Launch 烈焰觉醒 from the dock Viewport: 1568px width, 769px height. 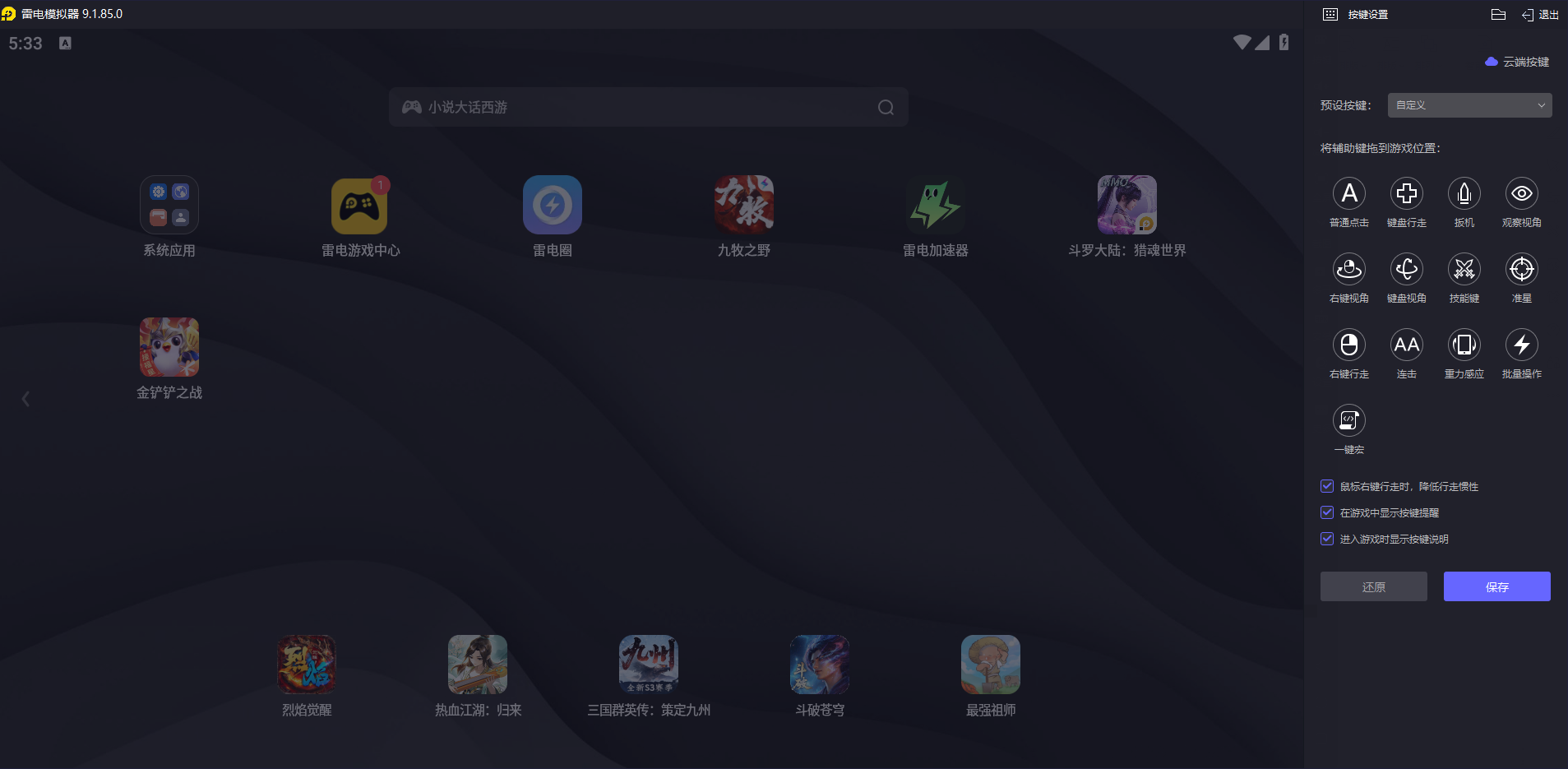click(x=307, y=665)
